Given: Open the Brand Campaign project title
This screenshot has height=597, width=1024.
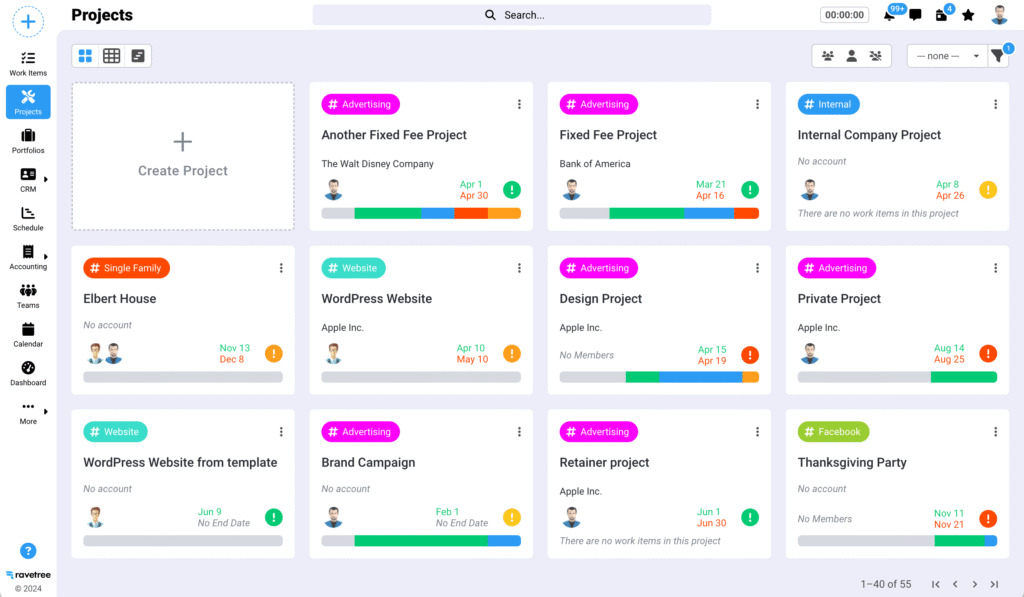Looking at the screenshot, I should pos(368,463).
